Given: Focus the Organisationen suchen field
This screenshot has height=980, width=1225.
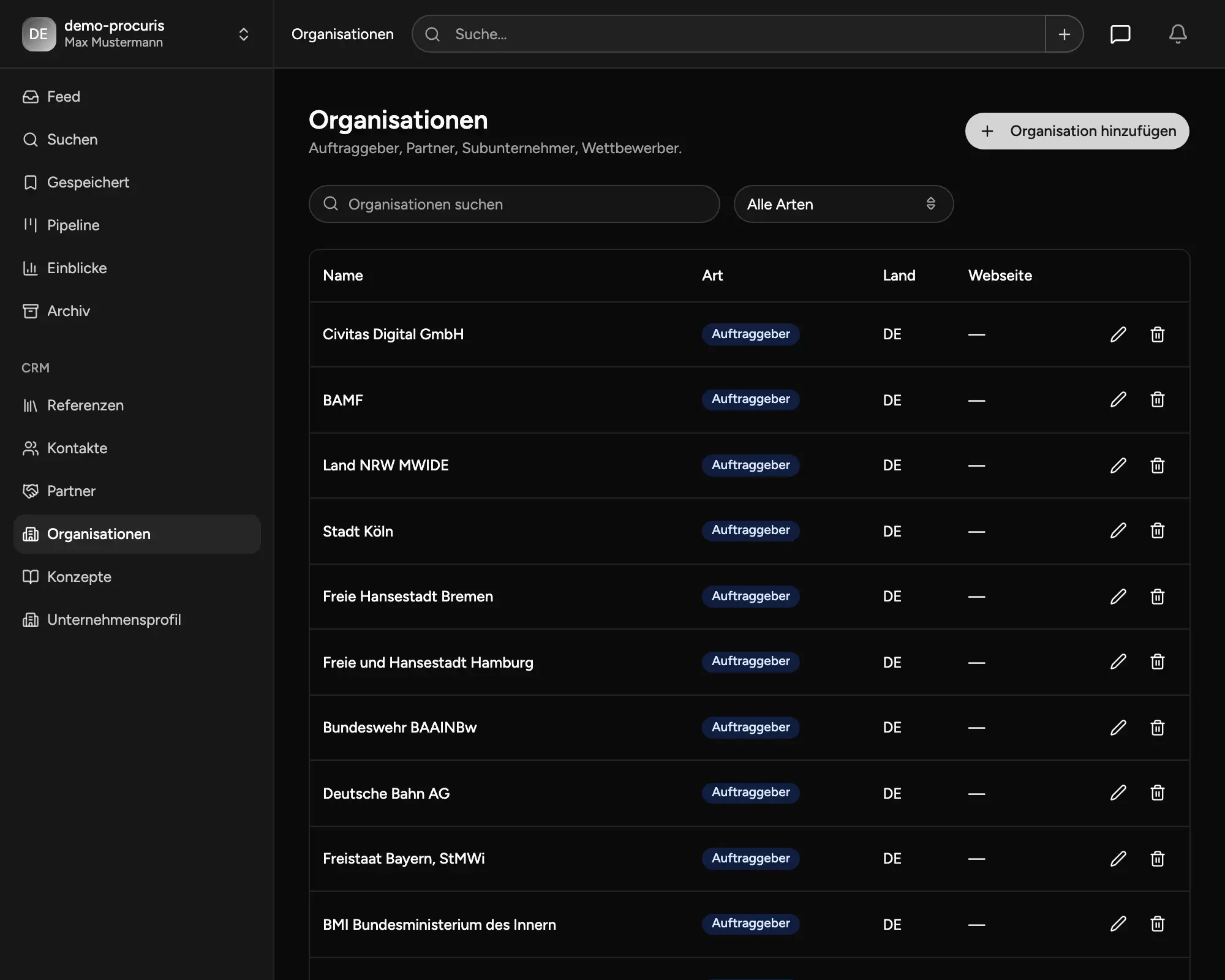Looking at the screenshot, I should pos(514,204).
